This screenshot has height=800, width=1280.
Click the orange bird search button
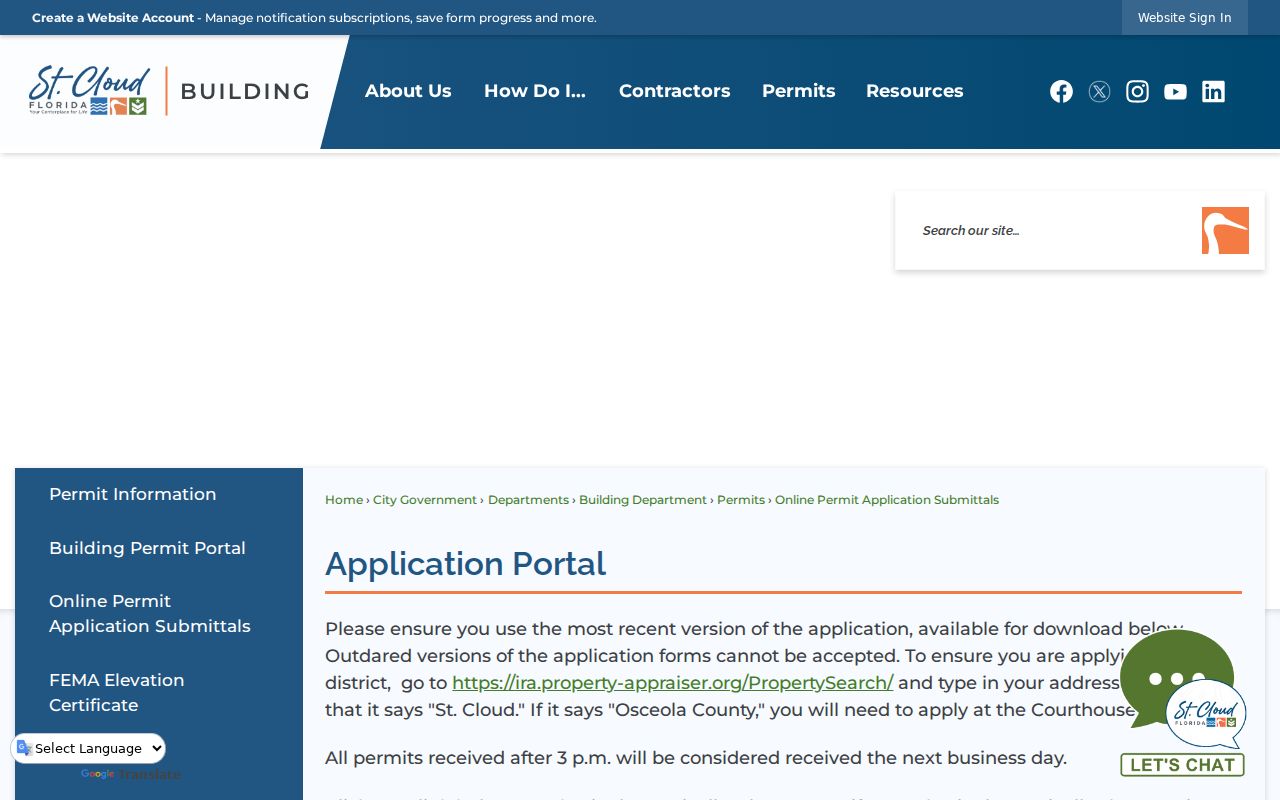click(1225, 230)
